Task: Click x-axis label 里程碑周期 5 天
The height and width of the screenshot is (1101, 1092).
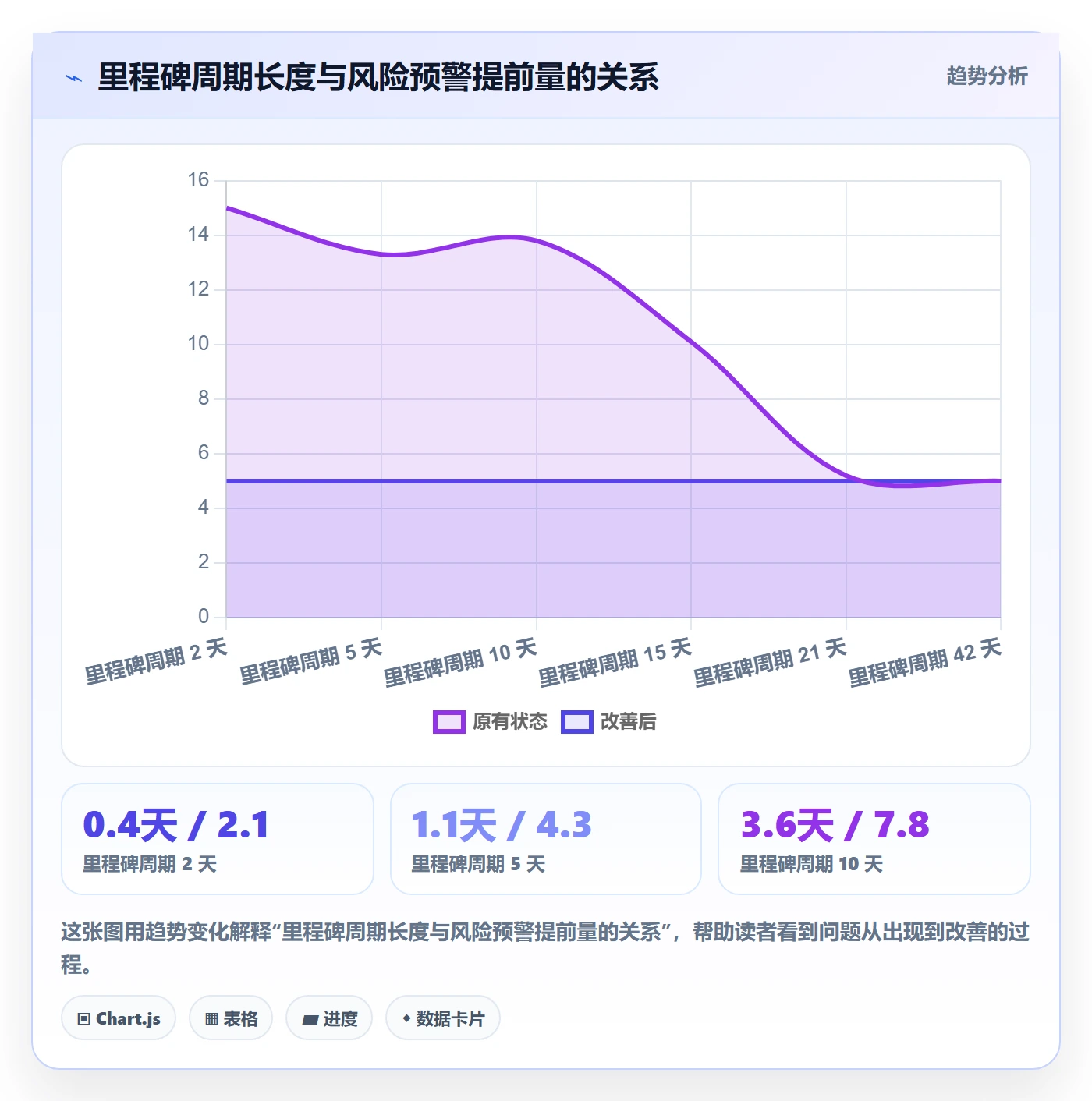Action: pos(311,661)
